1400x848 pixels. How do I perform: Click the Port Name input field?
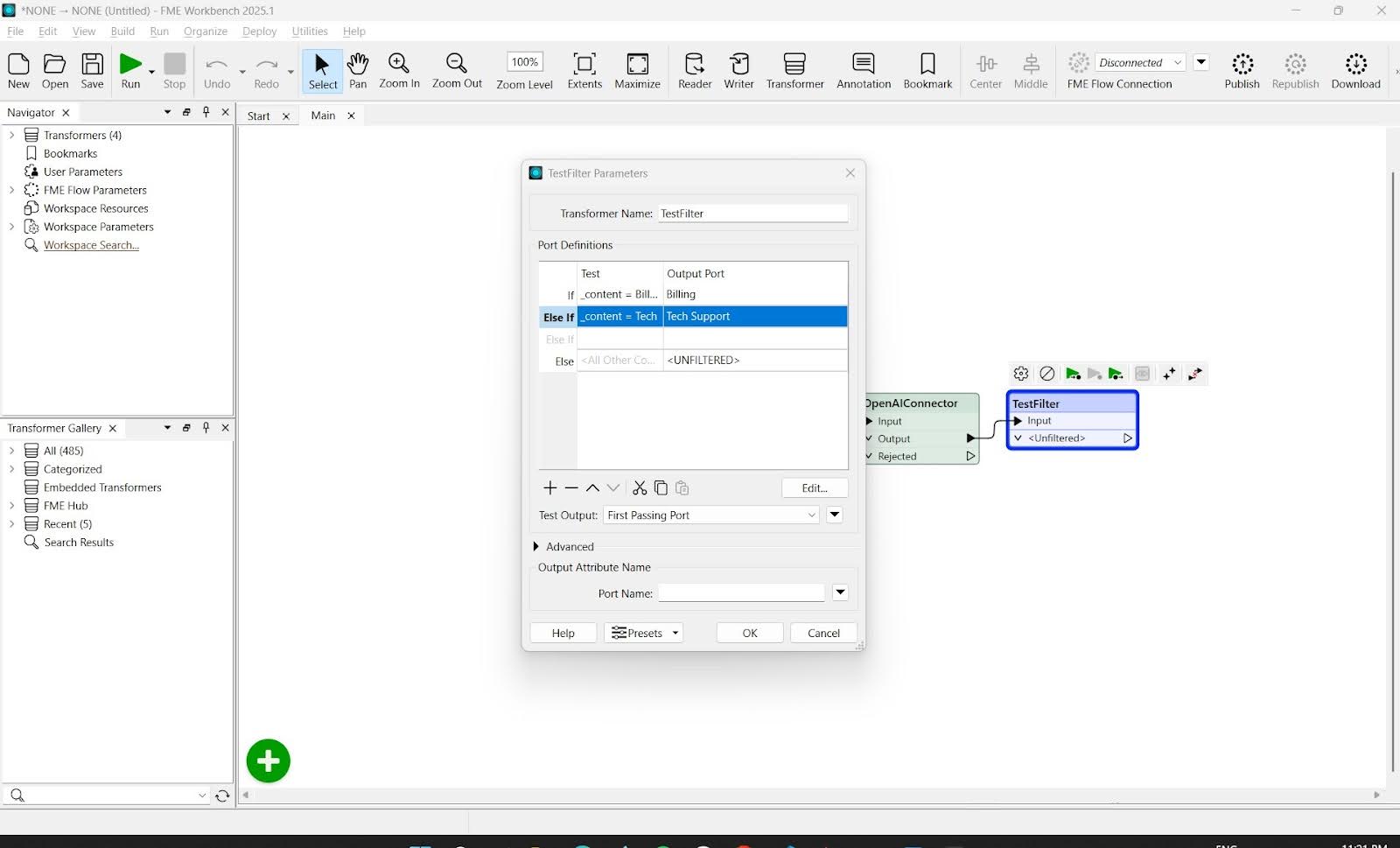[x=741, y=593]
